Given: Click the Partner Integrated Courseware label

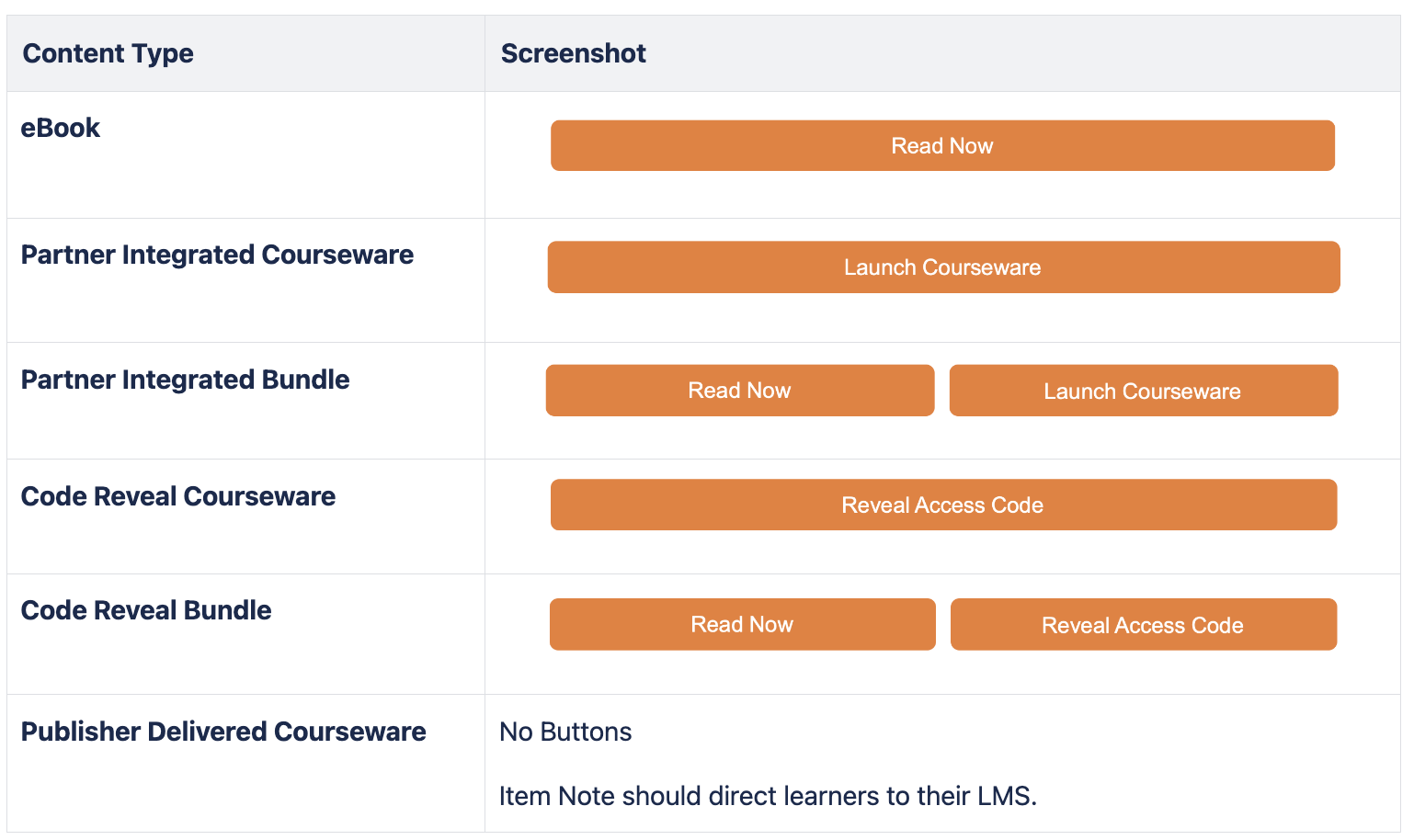Looking at the screenshot, I should 218,255.
